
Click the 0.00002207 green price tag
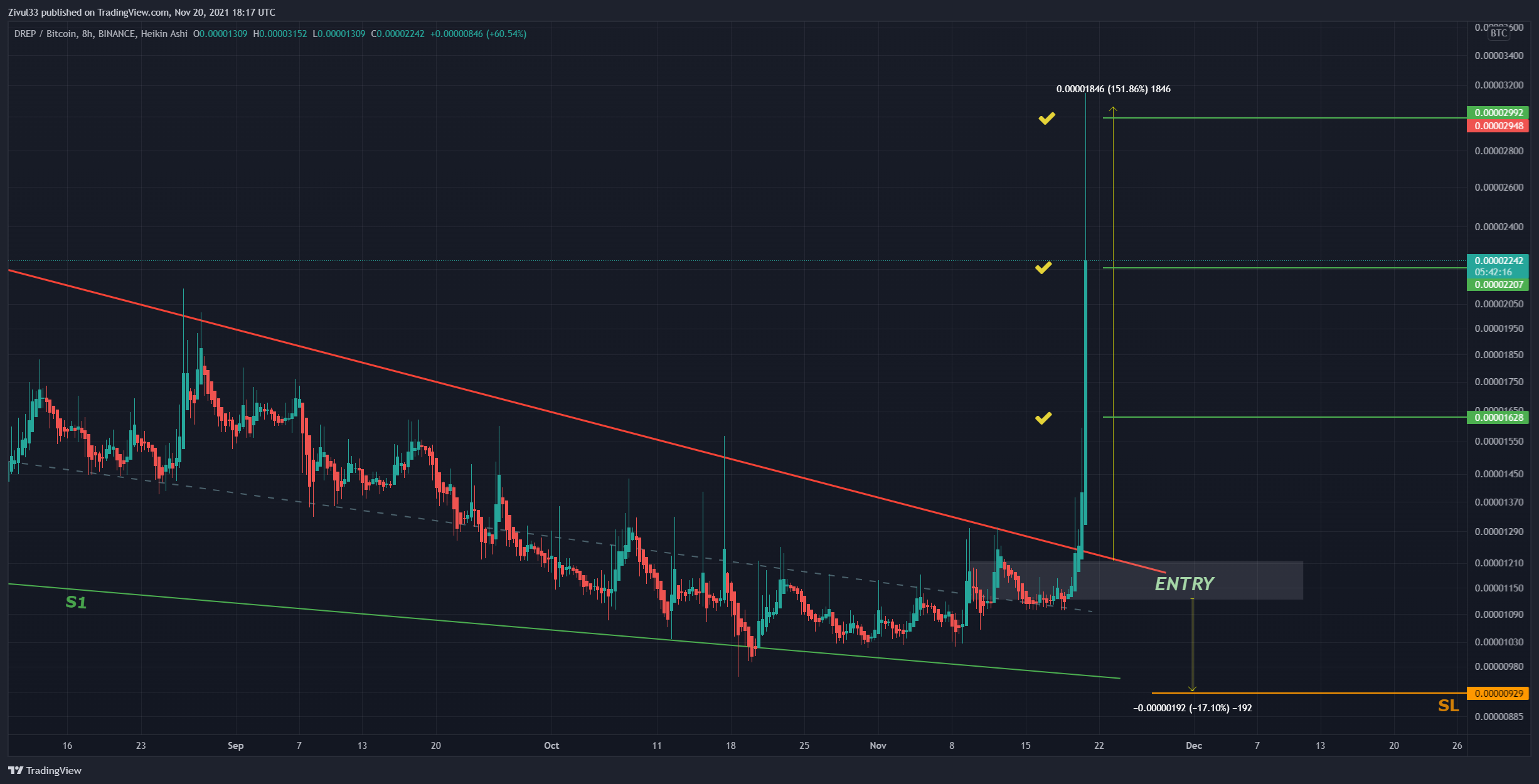[x=1498, y=285]
